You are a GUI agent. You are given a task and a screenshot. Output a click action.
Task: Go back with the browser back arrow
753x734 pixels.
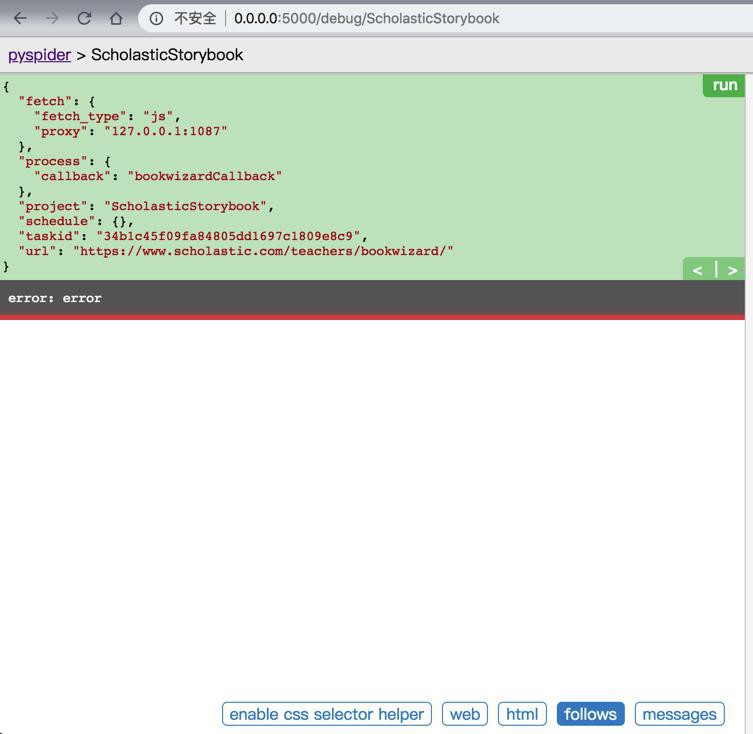point(20,19)
